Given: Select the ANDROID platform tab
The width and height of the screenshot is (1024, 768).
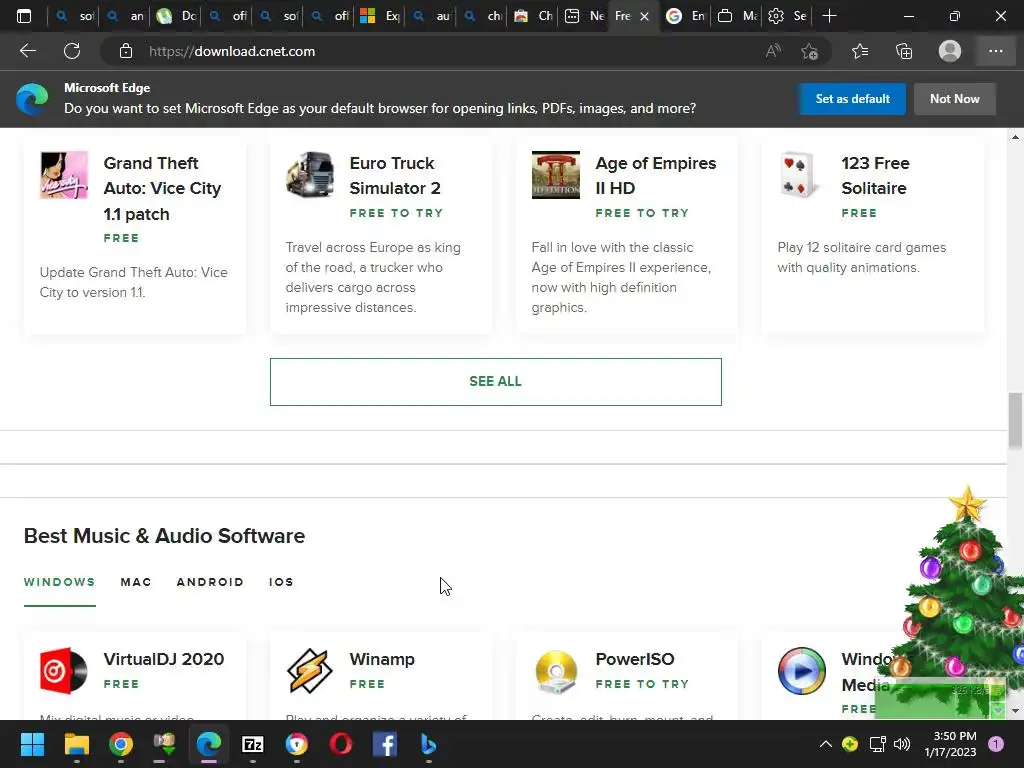Looking at the screenshot, I should [x=210, y=582].
